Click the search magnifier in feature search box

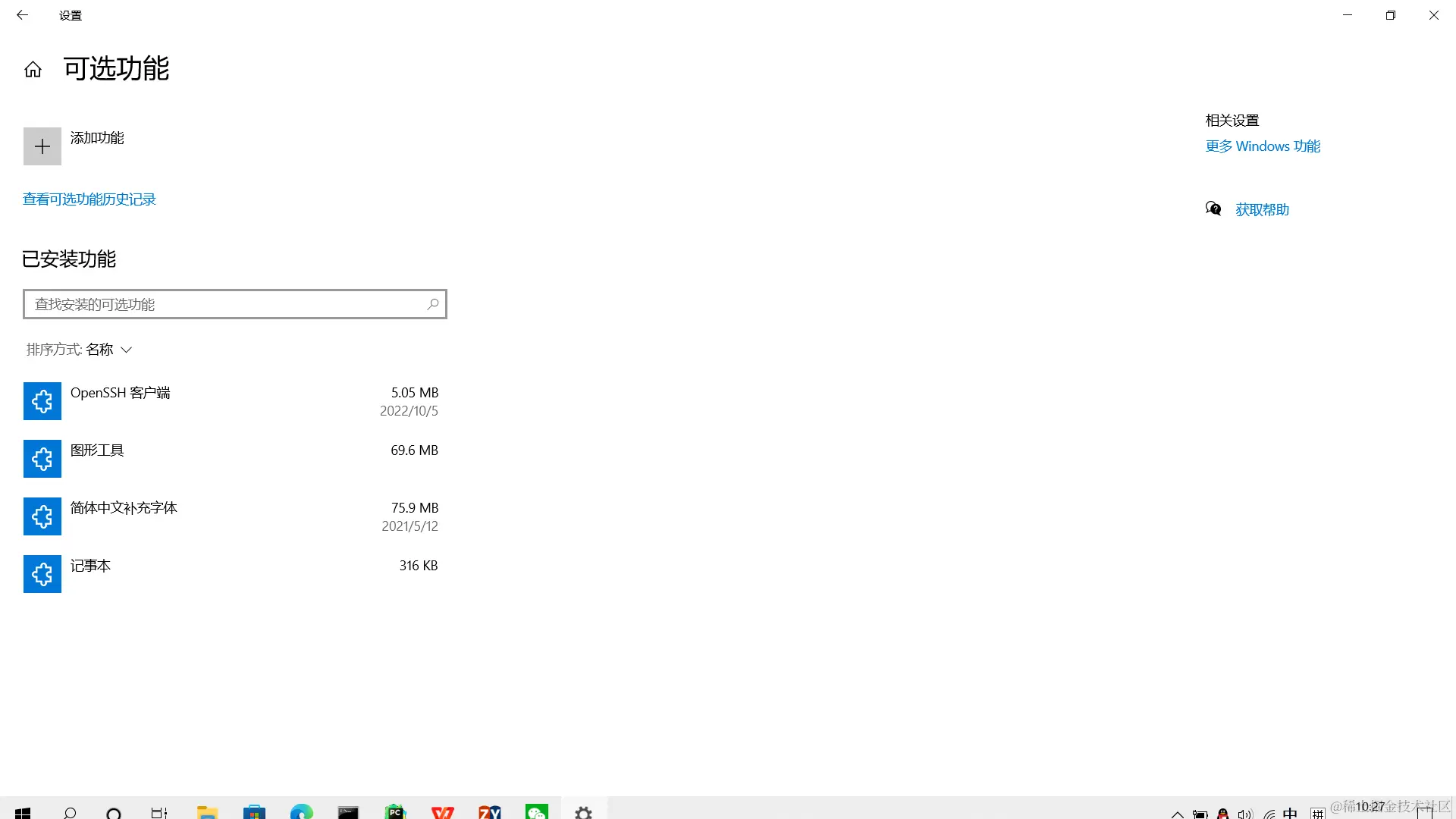tap(432, 304)
